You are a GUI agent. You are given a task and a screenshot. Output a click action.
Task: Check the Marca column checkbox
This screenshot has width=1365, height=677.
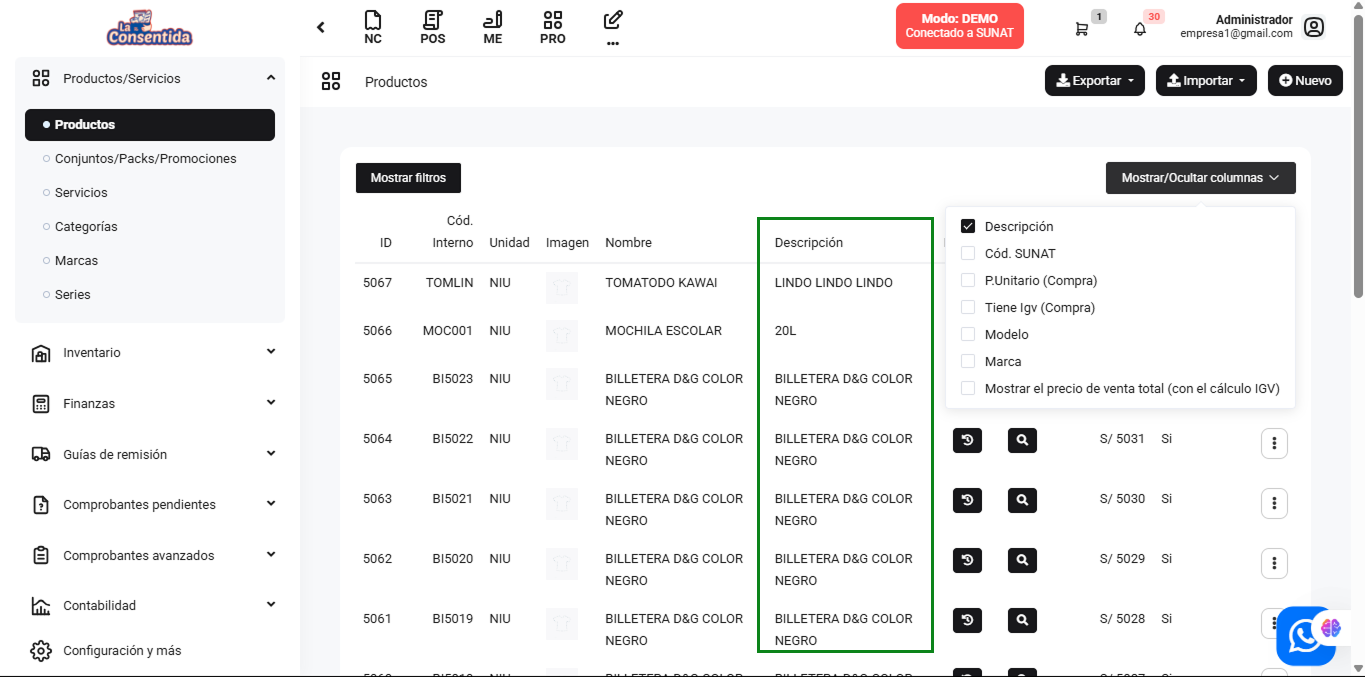[x=968, y=361]
